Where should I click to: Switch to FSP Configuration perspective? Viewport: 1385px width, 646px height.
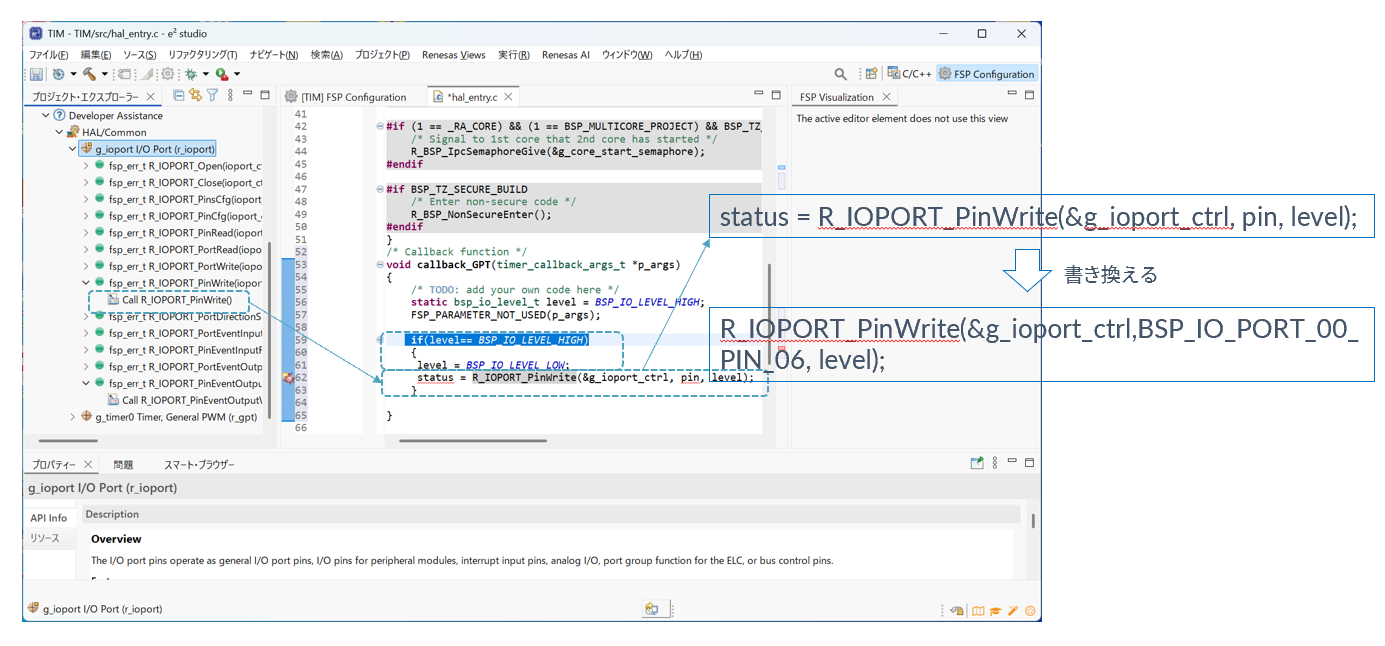[986, 74]
